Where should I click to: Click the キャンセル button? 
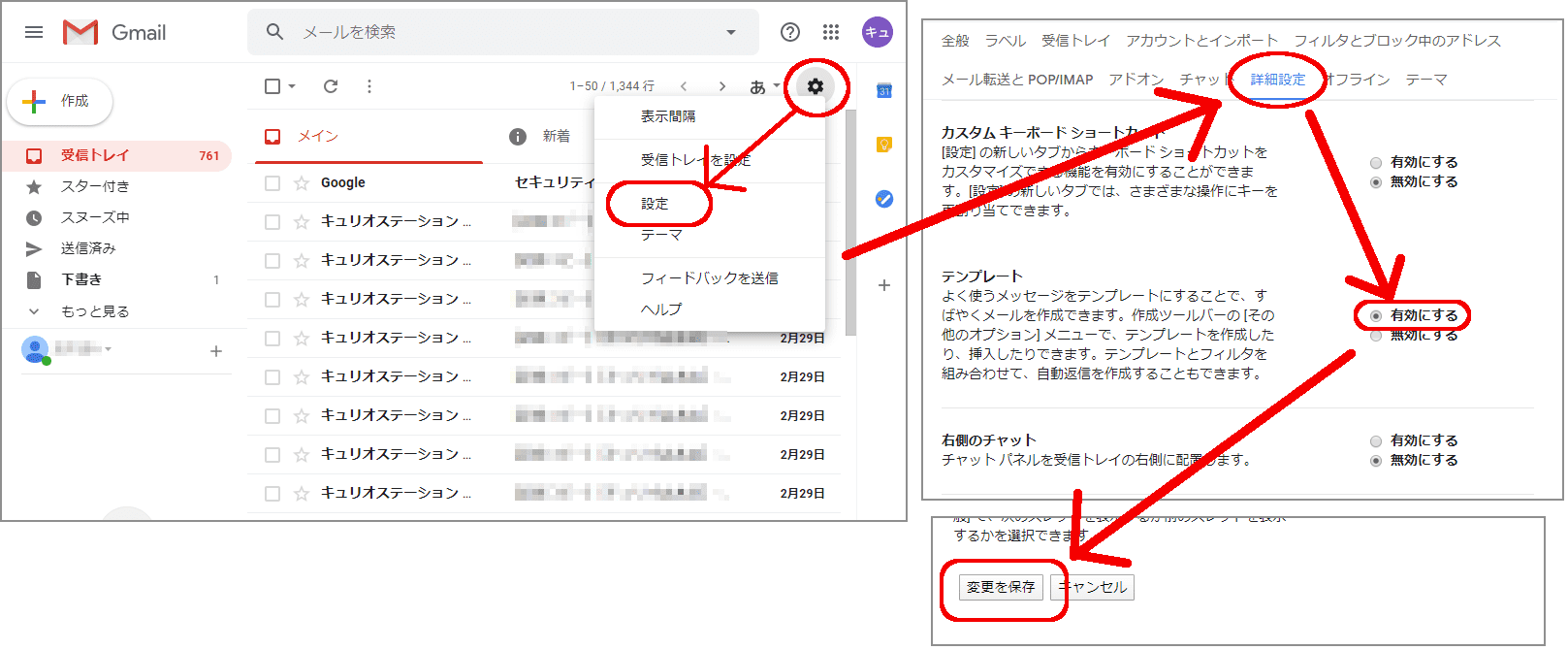[x=1092, y=587]
